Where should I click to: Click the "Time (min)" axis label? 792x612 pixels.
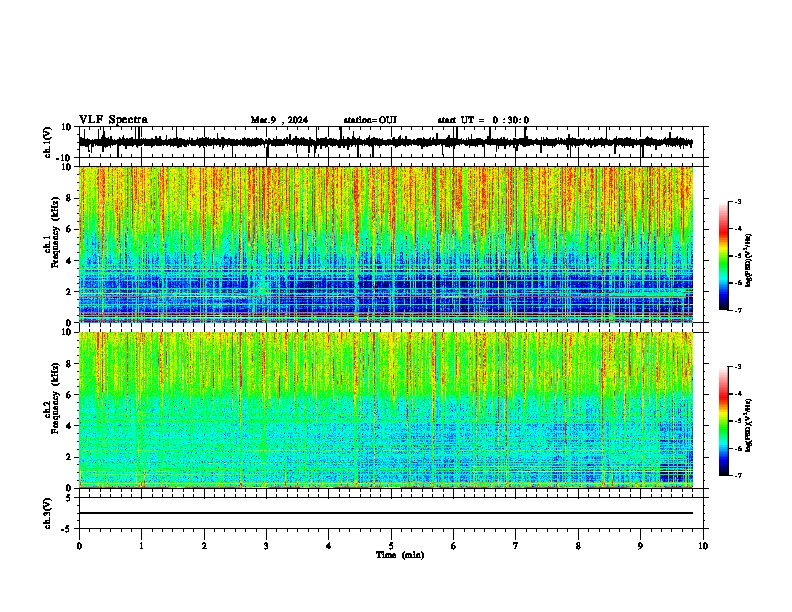(x=400, y=555)
